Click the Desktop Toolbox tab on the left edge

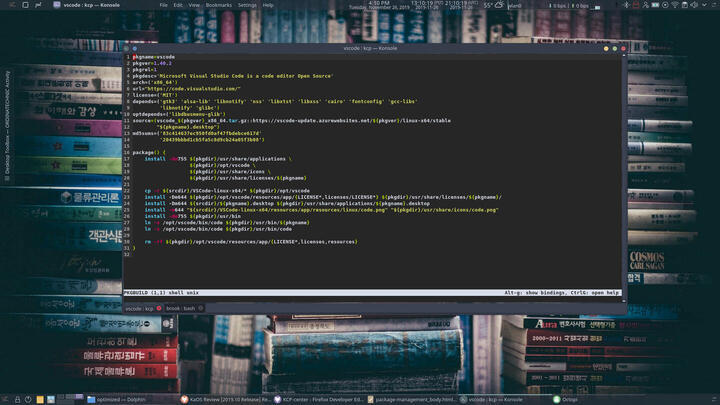7,125
